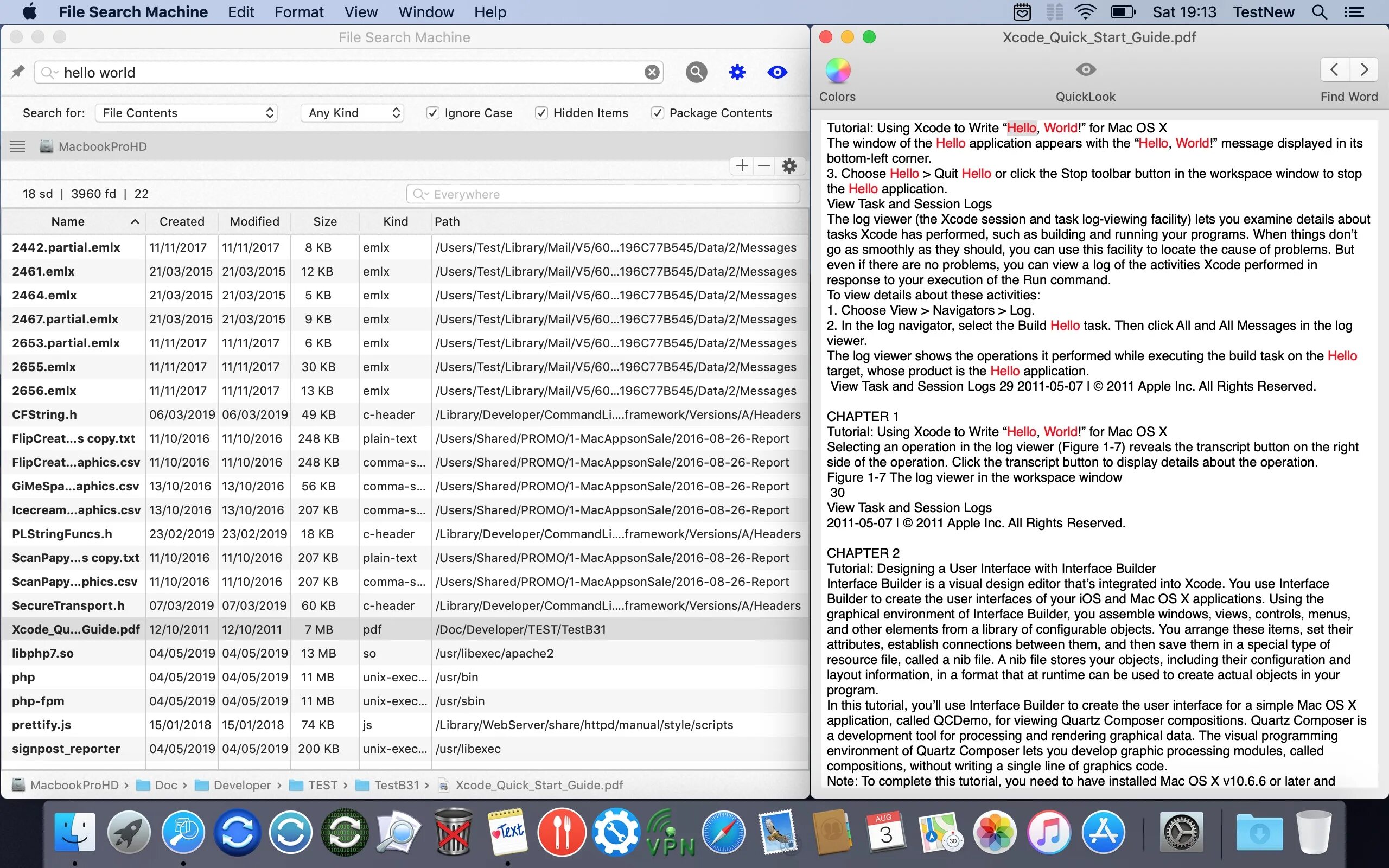Open QuickLook for the PDF
This screenshot has height=868, width=1389.
(x=1085, y=70)
